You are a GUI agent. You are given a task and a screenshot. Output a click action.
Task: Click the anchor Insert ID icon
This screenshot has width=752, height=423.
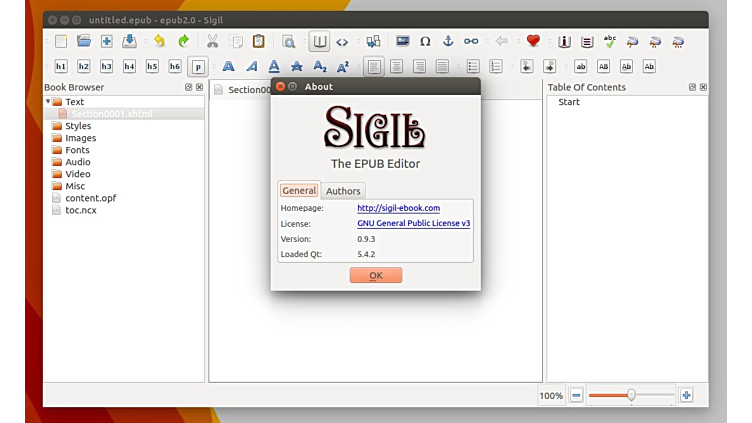[x=448, y=41]
